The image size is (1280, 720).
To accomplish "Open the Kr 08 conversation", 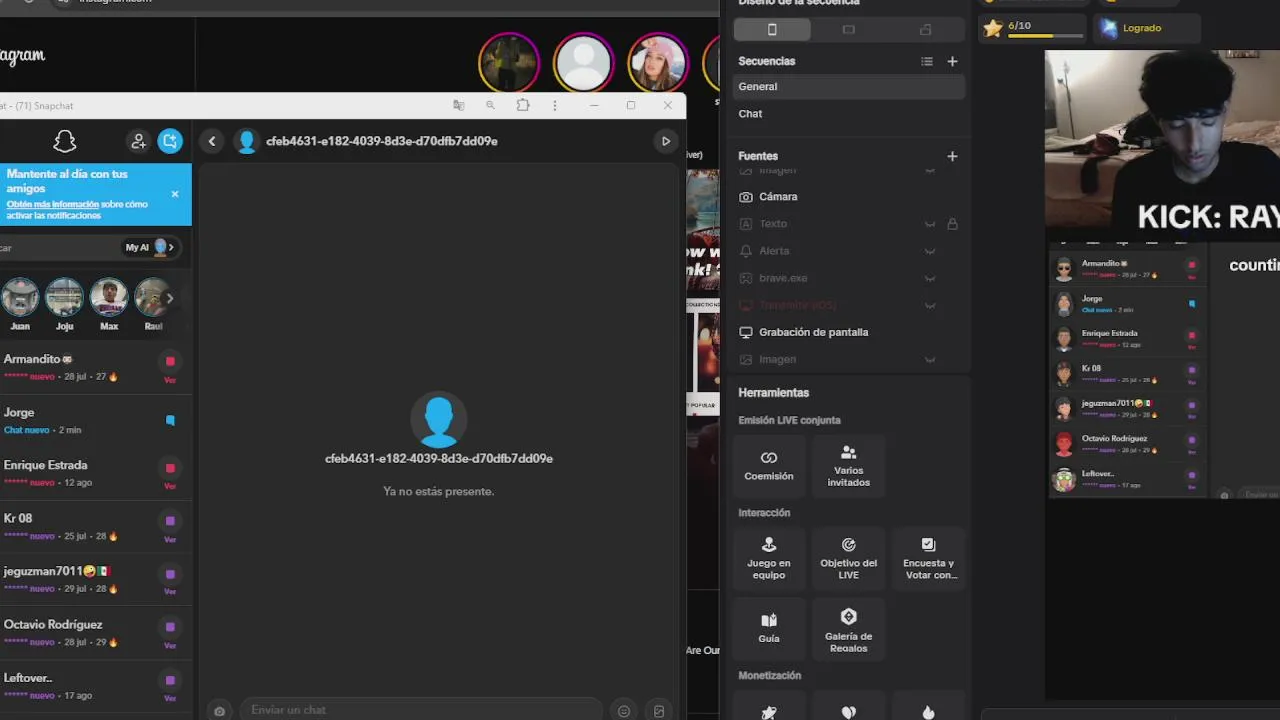I will tap(95, 526).
